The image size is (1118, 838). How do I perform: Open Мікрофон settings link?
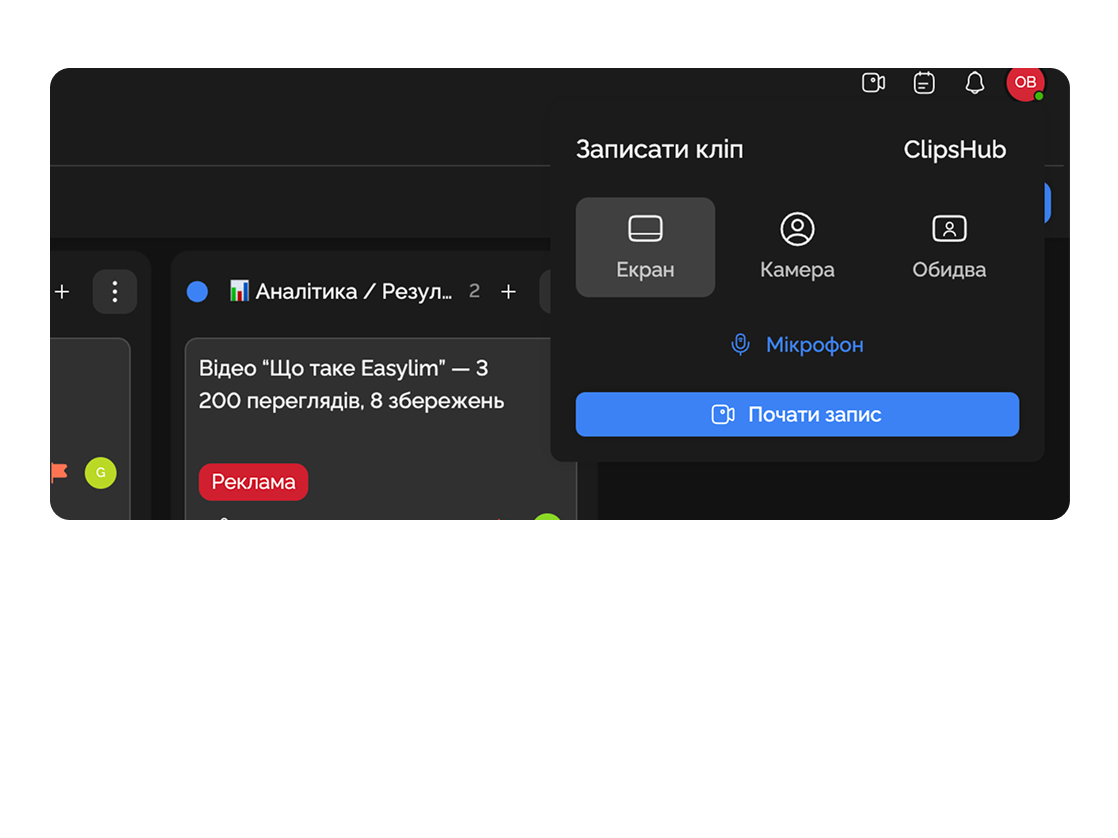[x=814, y=344]
